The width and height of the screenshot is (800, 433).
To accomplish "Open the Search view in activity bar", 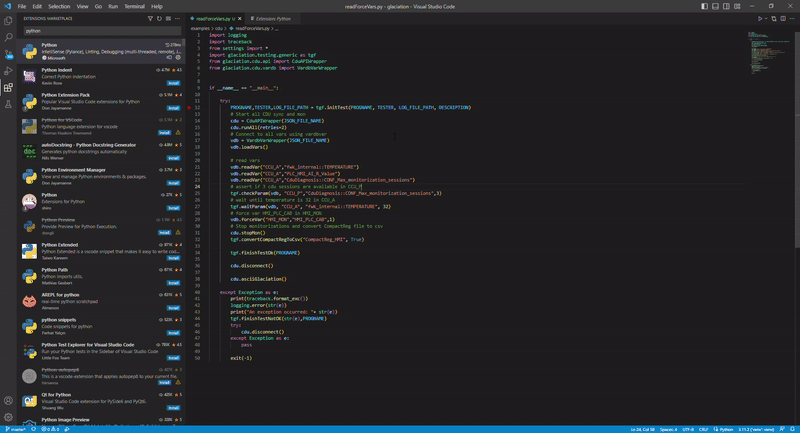I will (8, 37).
